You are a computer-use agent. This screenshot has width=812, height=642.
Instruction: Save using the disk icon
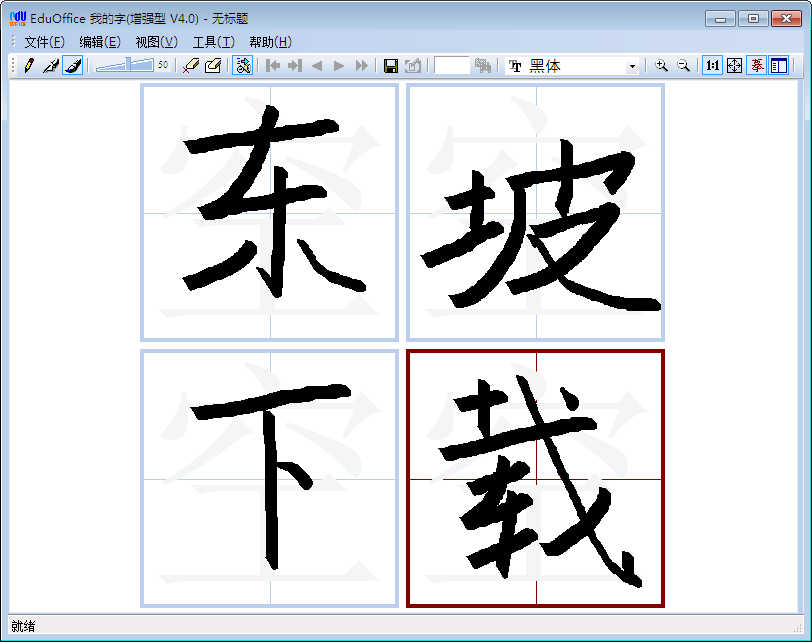pyautogui.click(x=390, y=65)
